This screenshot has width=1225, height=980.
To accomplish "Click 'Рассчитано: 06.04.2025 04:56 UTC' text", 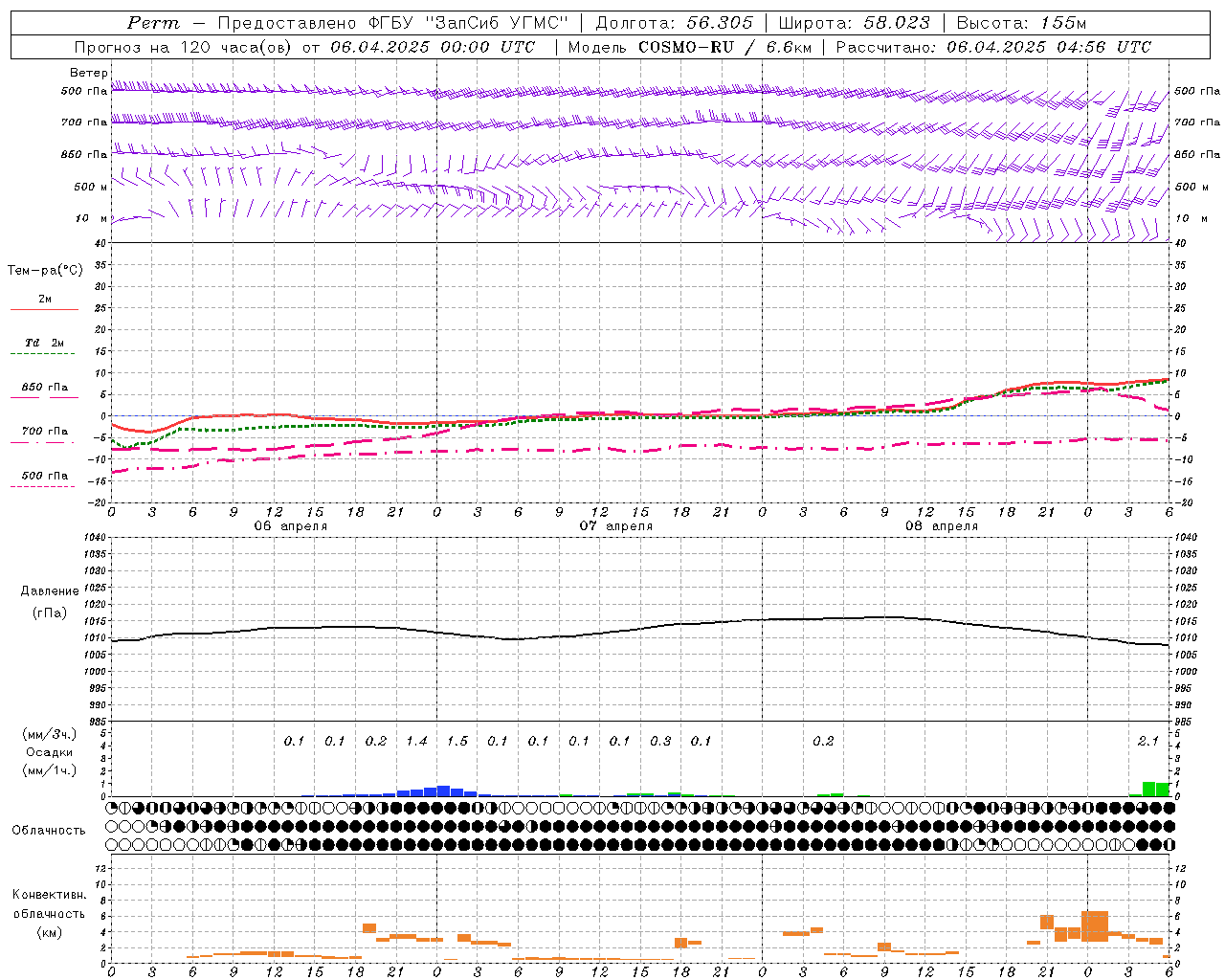I will point(993,47).
